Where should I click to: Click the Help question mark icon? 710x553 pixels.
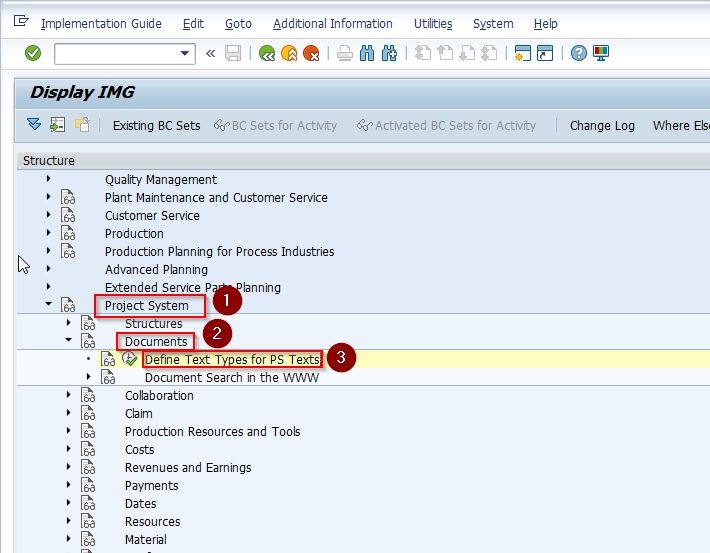[x=578, y=53]
